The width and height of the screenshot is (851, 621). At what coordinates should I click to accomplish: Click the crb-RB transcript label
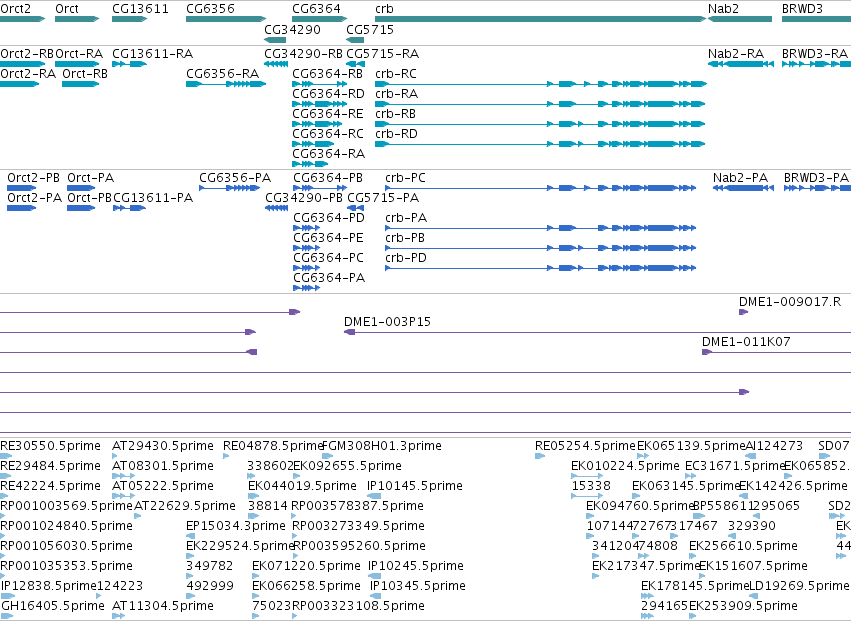(396, 114)
